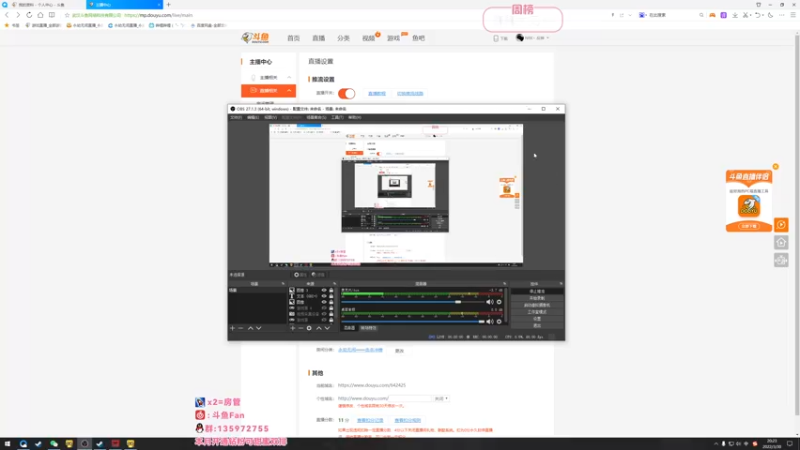The width and height of the screenshot is (800, 450).
Task: Add a new source with the plus icon
Action: (292, 328)
